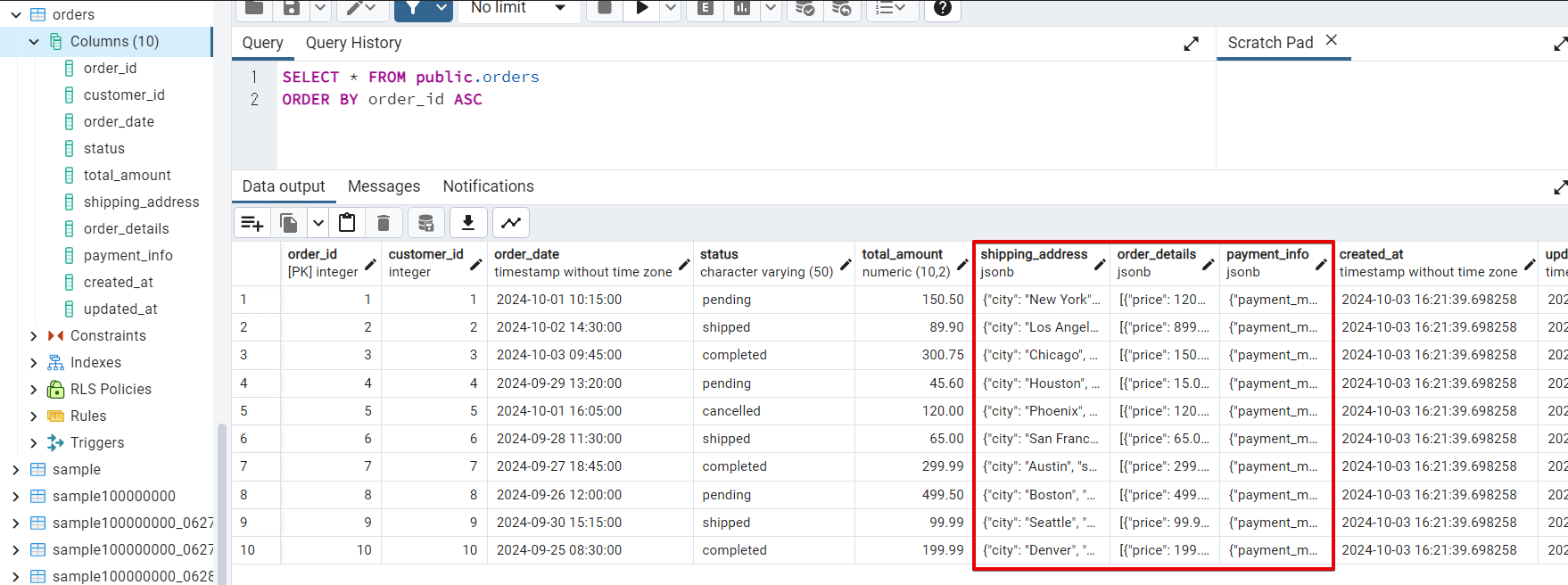
Task: Click the shipping_address column edit pencil icon
Action: coord(1100,264)
